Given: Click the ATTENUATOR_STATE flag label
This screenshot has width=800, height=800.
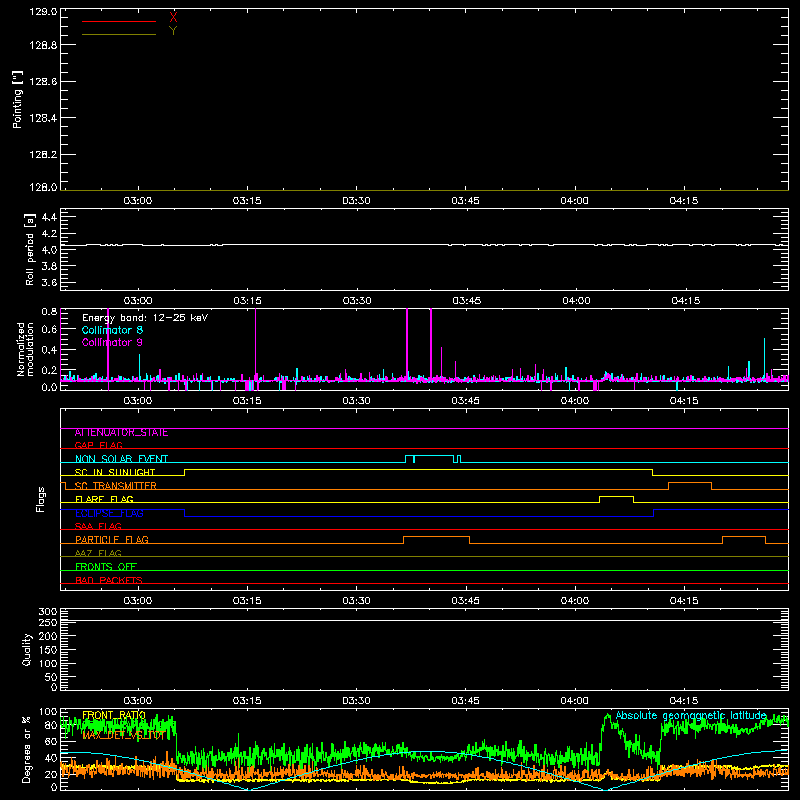Looking at the screenshot, I should [121, 433].
